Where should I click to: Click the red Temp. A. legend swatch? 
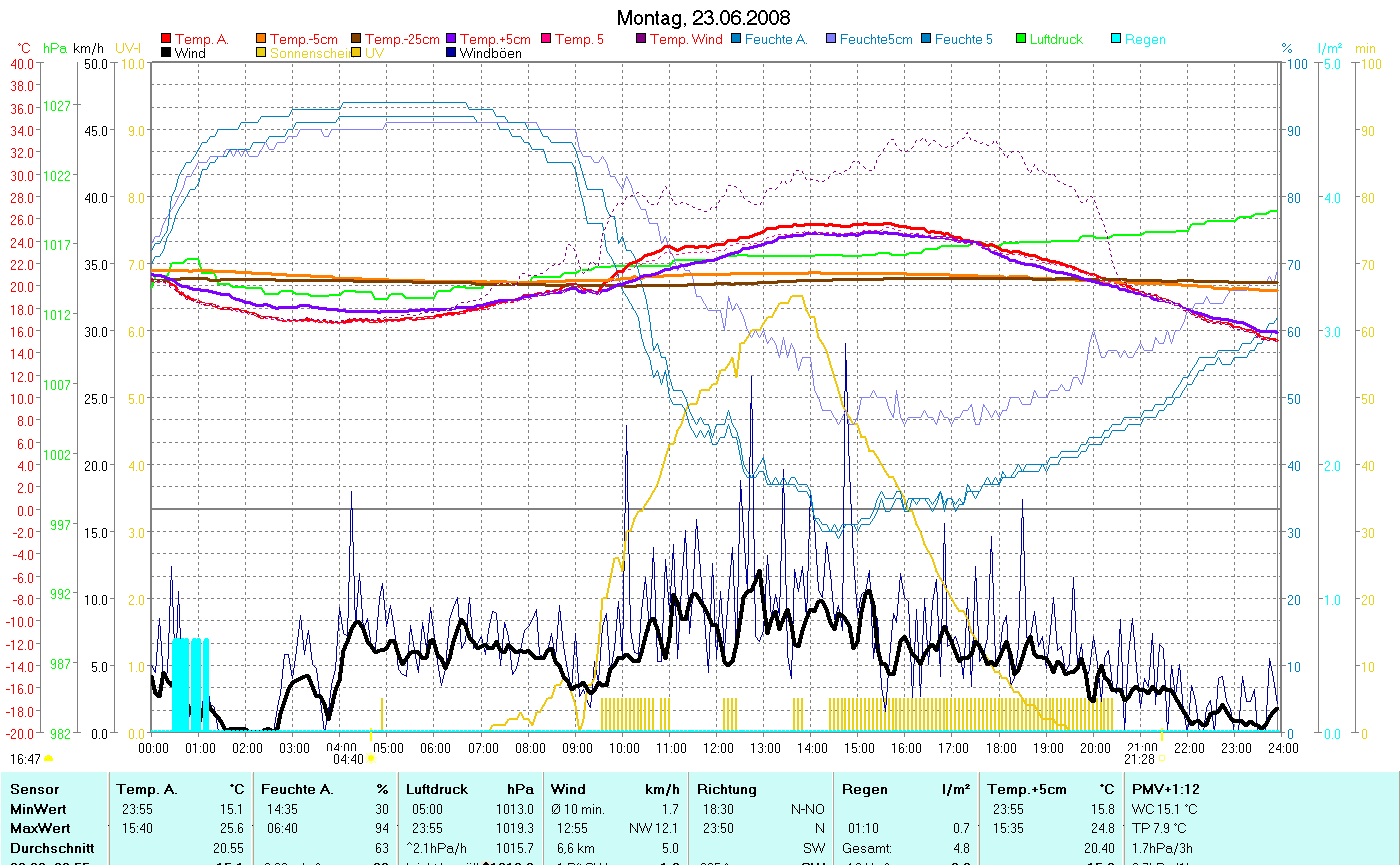click(166, 39)
